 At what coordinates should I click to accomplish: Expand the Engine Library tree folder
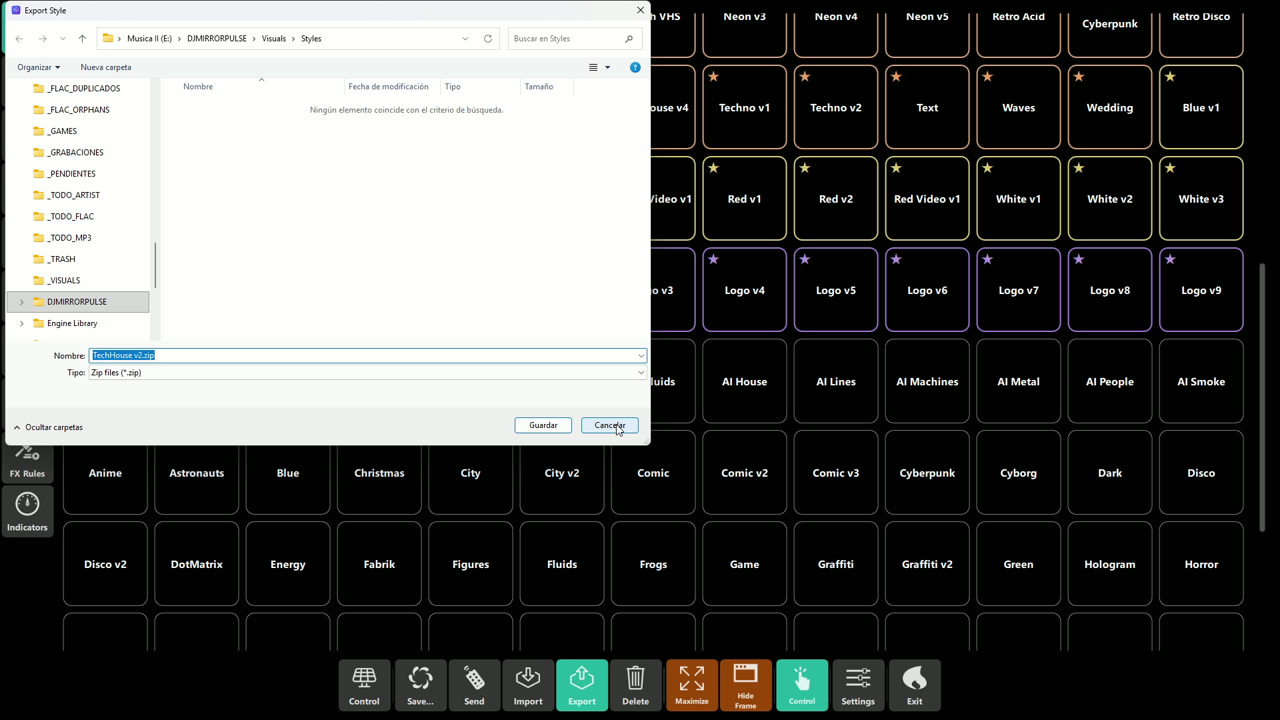coord(22,323)
